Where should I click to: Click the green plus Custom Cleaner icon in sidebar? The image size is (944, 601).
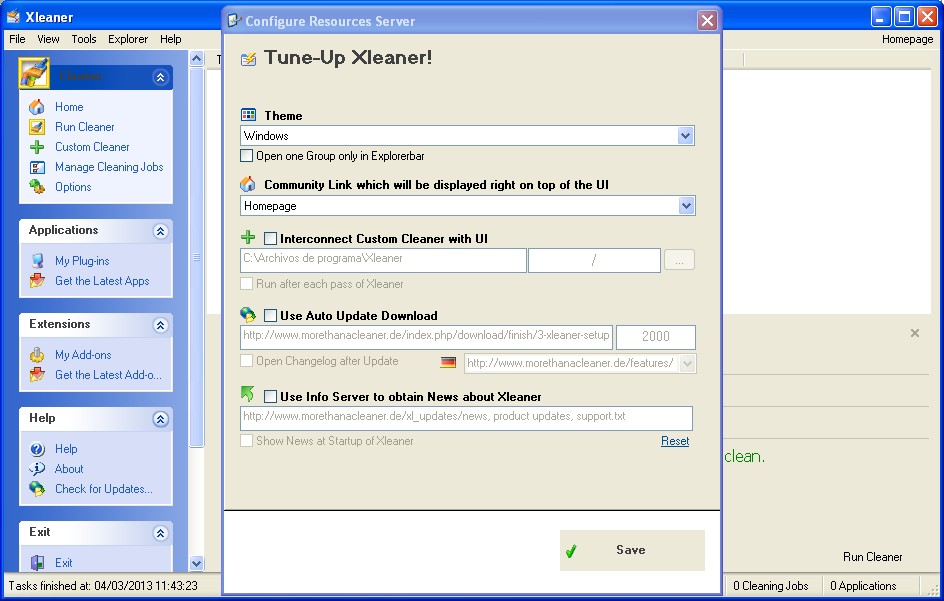(37, 147)
